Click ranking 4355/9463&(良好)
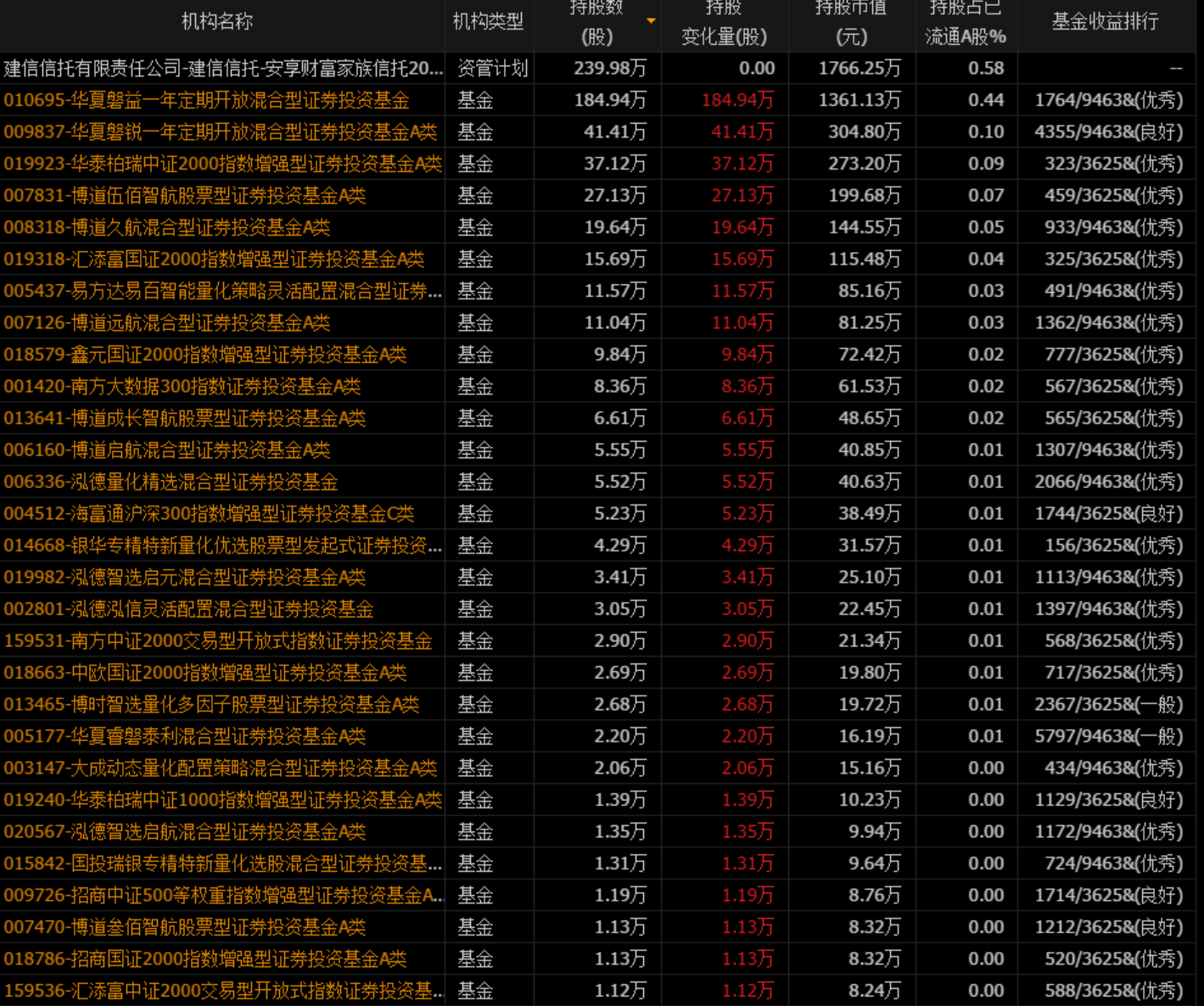Screen dimensions: 1204x1006 tap(1109, 132)
